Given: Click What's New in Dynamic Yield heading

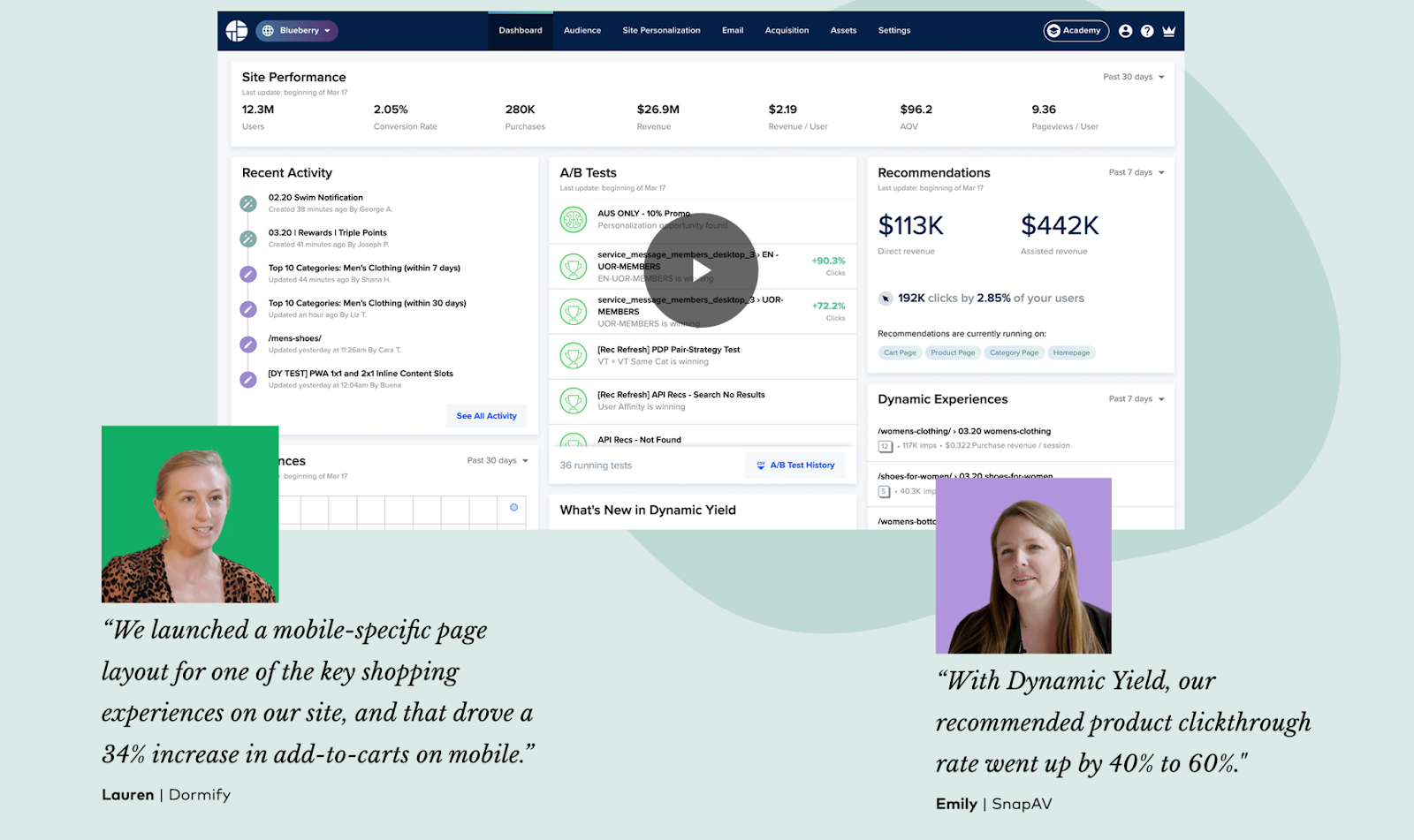Looking at the screenshot, I should coord(648,511).
